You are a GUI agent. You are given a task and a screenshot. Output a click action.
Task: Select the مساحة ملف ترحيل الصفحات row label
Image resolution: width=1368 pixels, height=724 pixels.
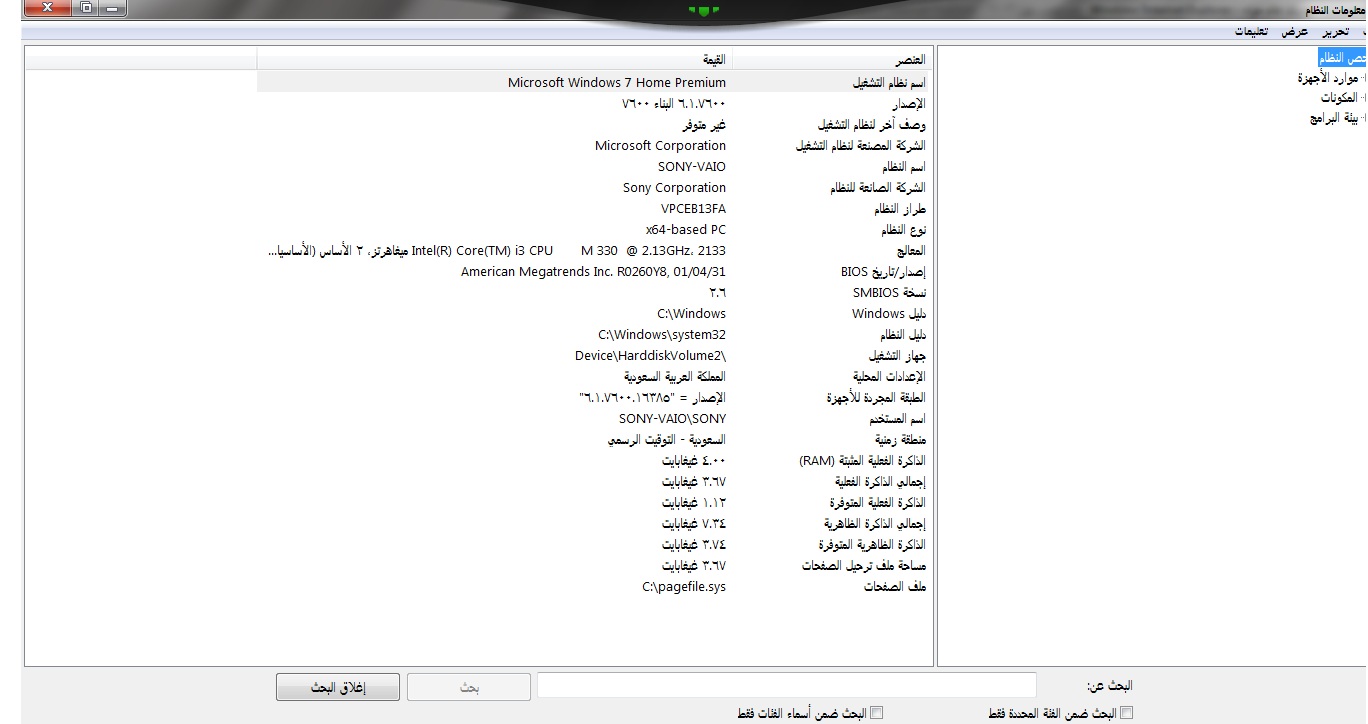click(x=864, y=566)
